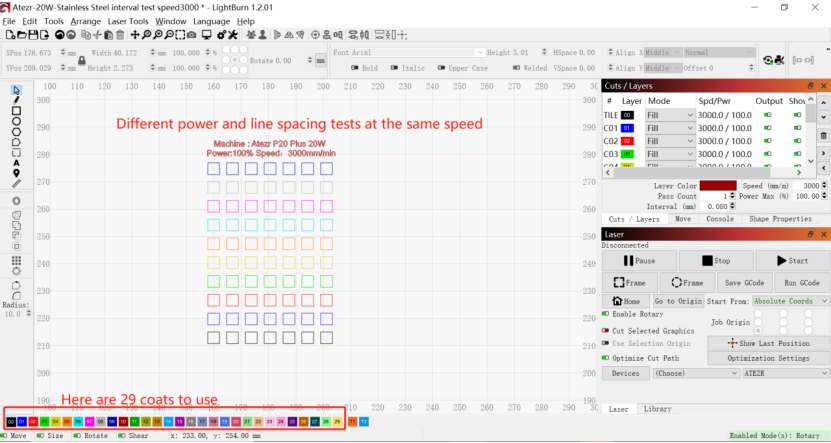Select the Polygon drawing tool

pos(16,131)
